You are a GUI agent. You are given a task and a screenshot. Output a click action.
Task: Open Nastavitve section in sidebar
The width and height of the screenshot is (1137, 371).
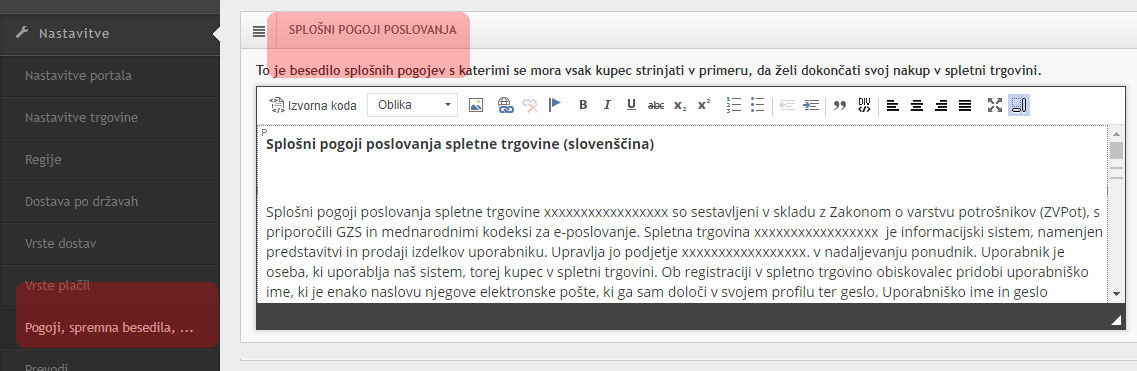click(109, 33)
